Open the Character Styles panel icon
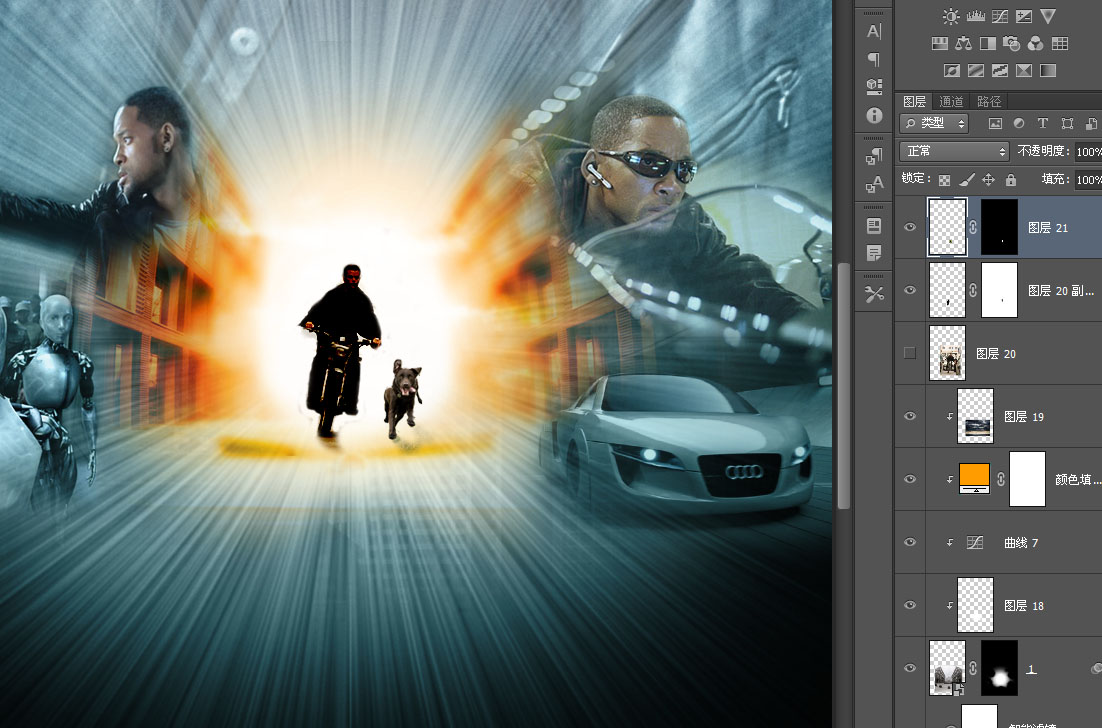Screen dimensions: 1102x728 pos(874,184)
